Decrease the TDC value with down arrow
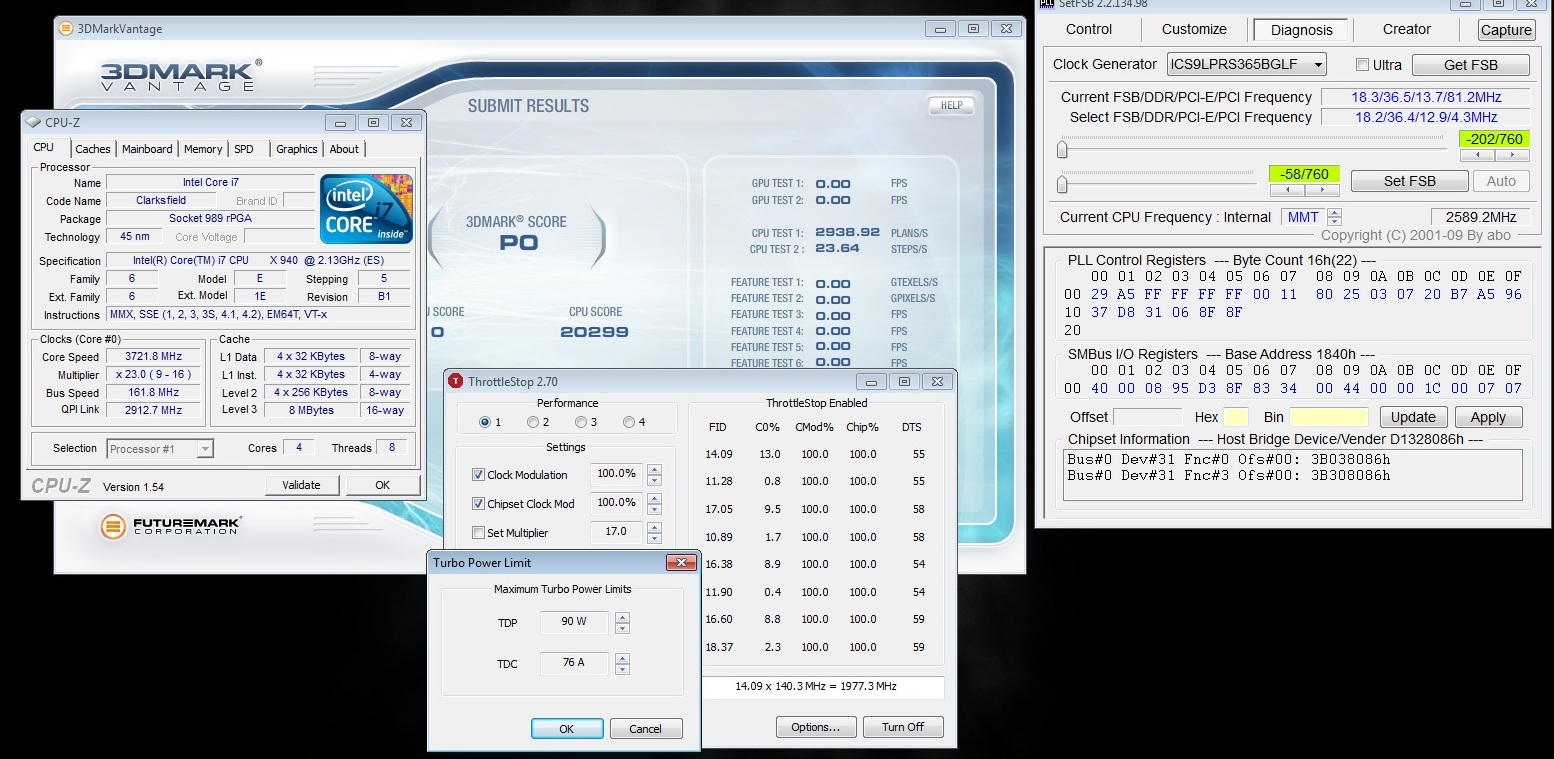1554x759 pixels. [622, 668]
